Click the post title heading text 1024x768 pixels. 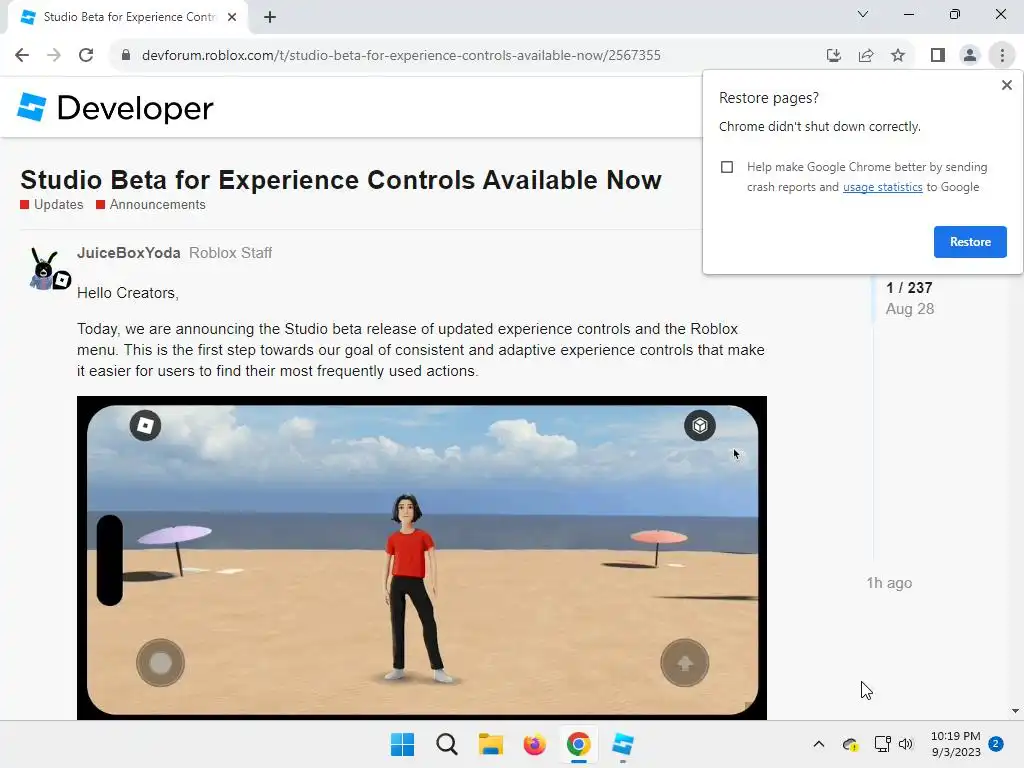pyautogui.click(x=341, y=180)
